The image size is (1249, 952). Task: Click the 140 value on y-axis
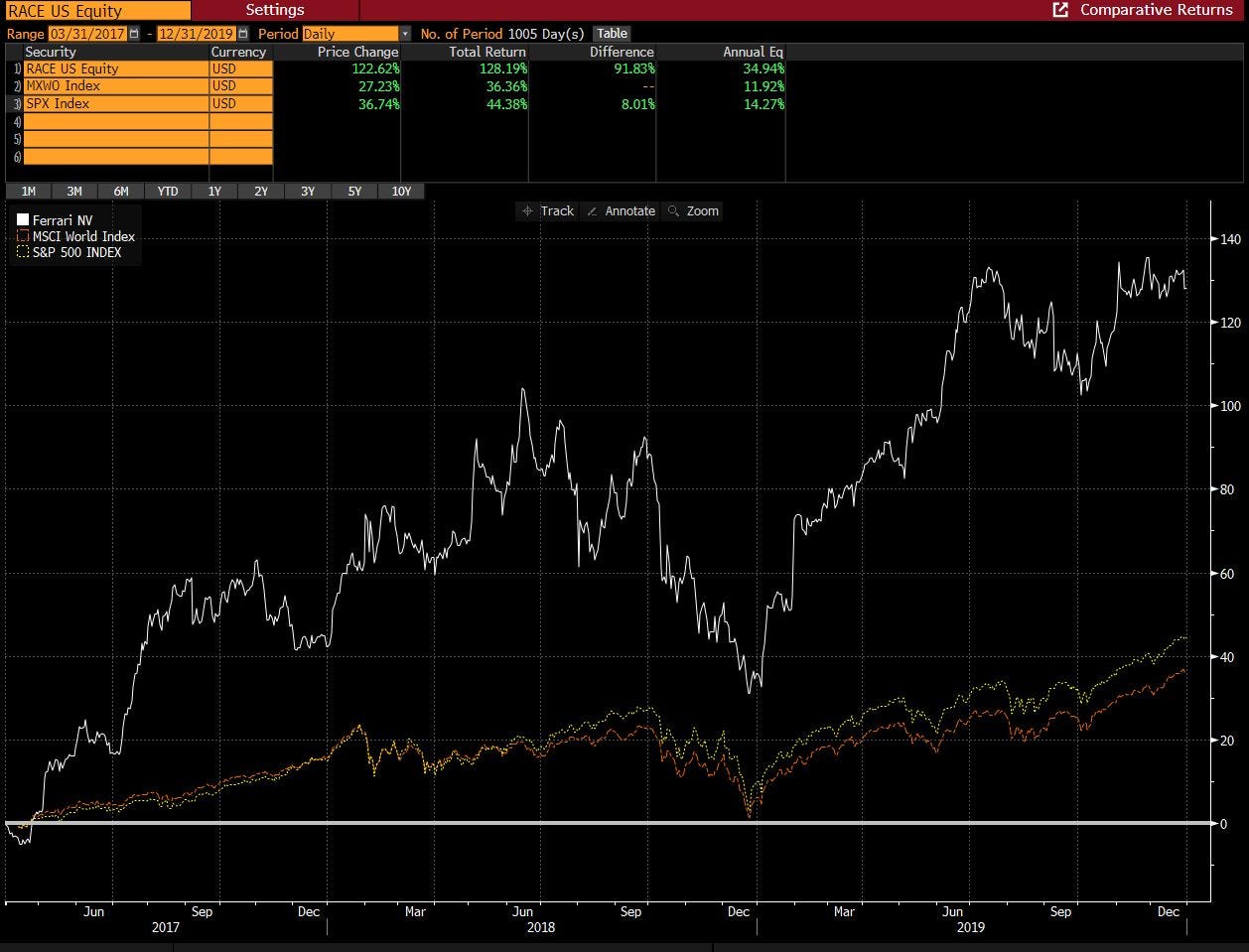(1231, 239)
